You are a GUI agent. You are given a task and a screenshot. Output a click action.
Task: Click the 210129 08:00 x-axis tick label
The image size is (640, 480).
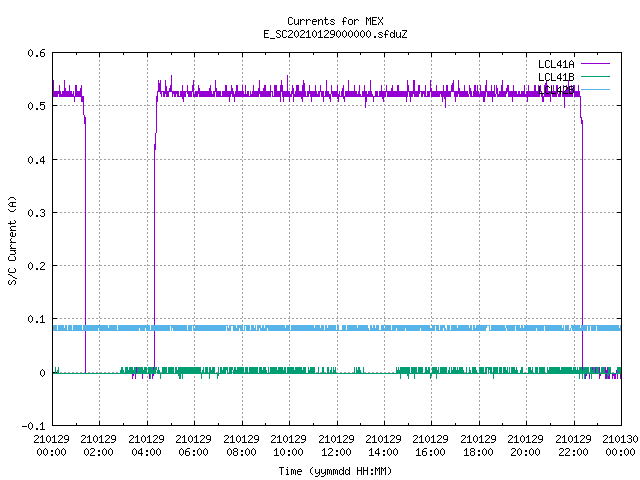click(241, 445)
